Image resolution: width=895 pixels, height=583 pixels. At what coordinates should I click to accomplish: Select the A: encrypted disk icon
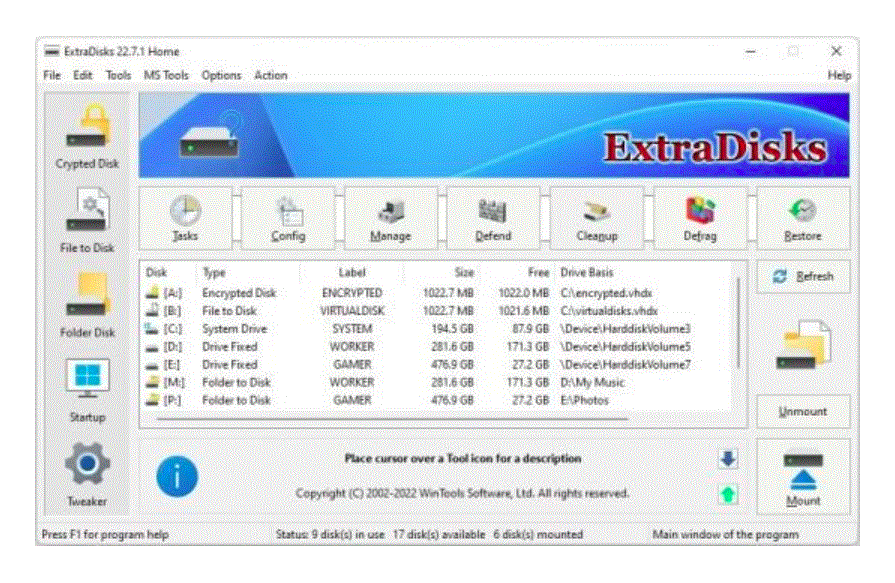pos(152,293)
